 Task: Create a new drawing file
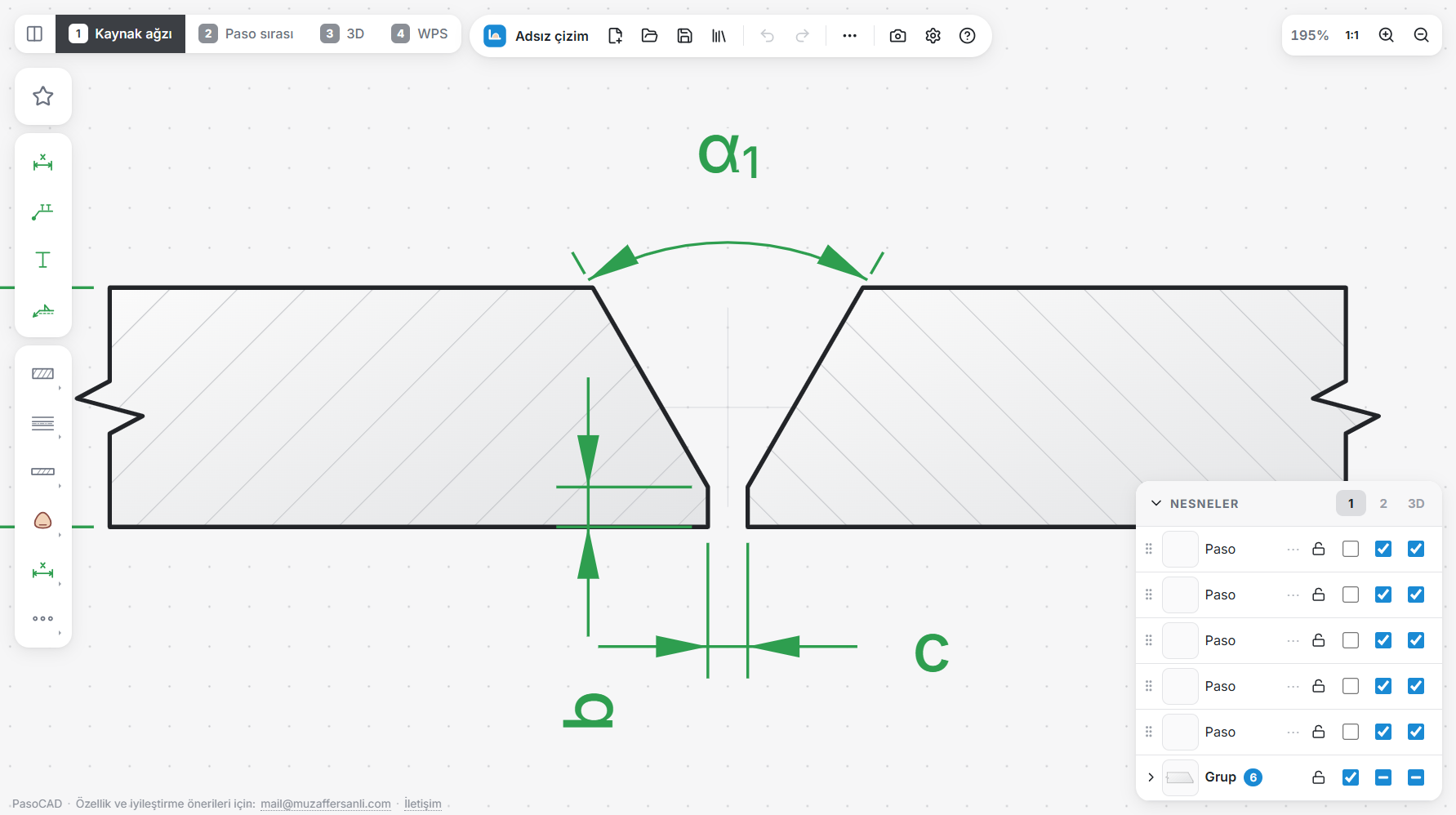click(616, 36)
